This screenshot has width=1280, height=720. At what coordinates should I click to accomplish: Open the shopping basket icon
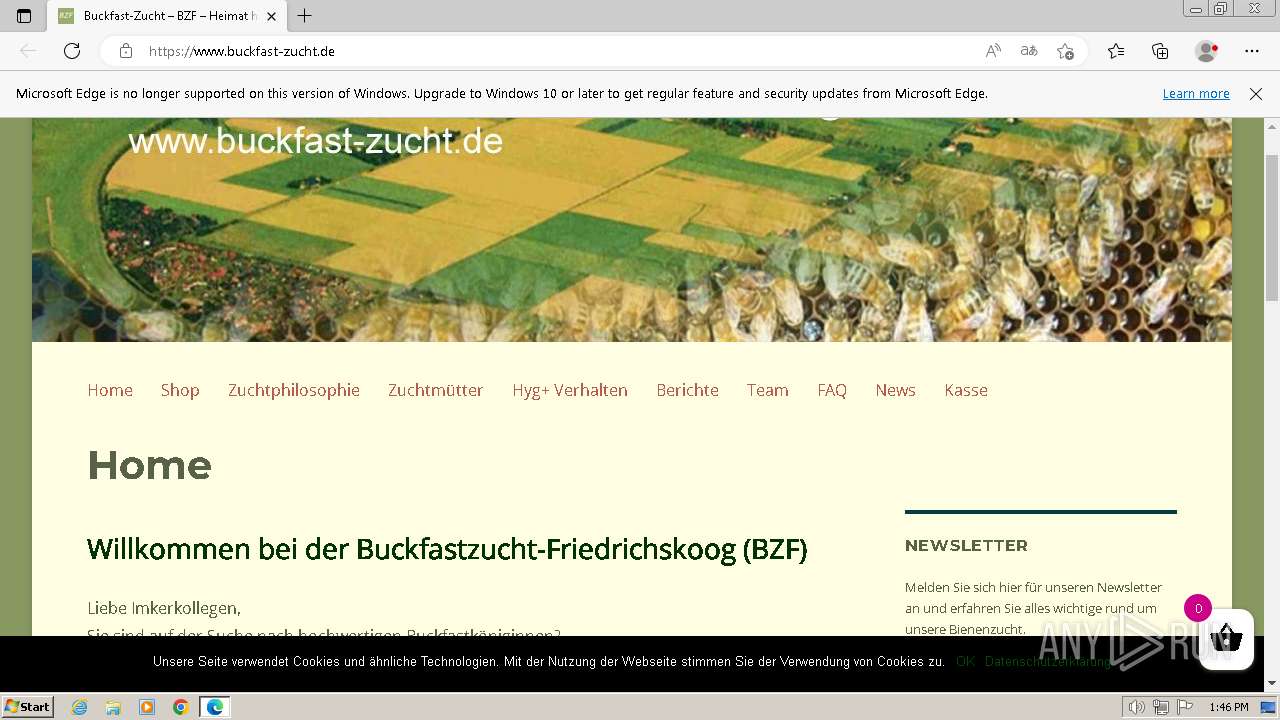pyautogui.click(x=1226, y=638)
